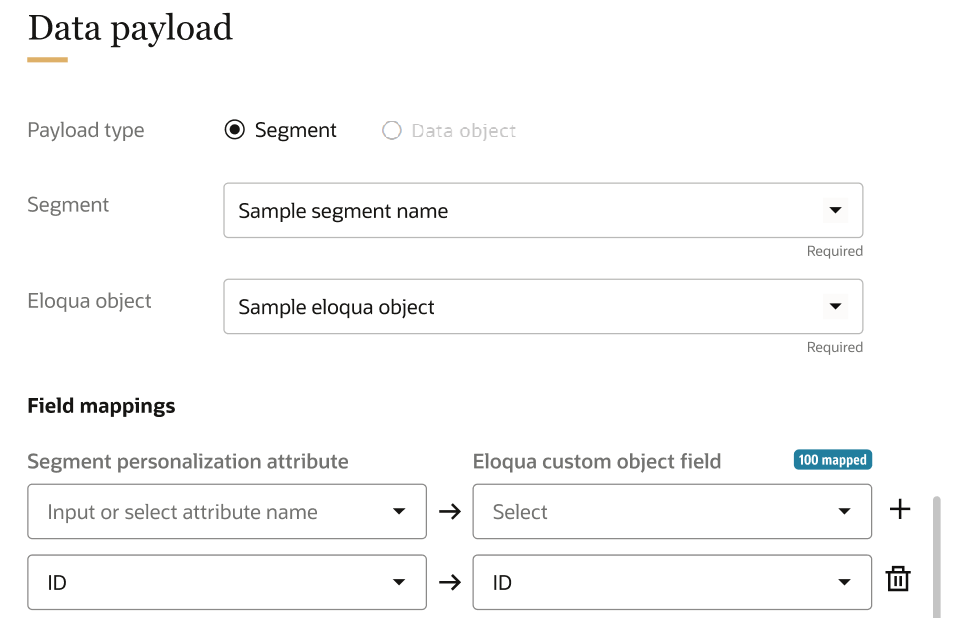Click the 100 mapped badge
The height and width of the screenshot is (618, 956).
click(x=832, y=460)
